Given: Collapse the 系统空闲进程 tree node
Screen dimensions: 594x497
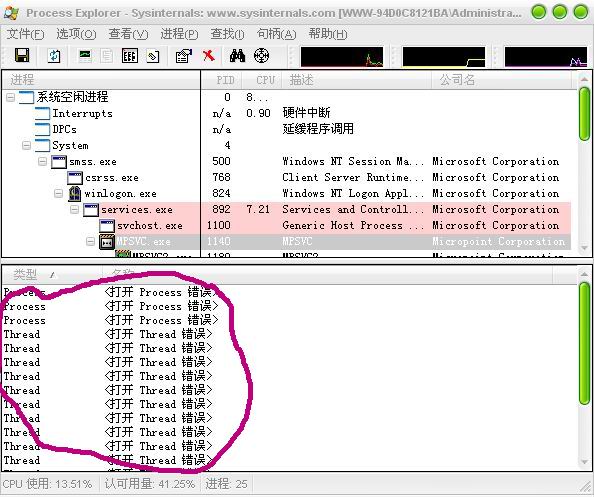Looking at the screenshot, I should (11, 98).
